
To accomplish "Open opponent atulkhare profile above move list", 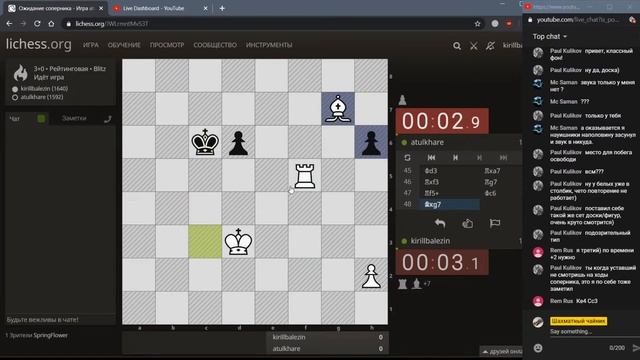I will [427, 142].
